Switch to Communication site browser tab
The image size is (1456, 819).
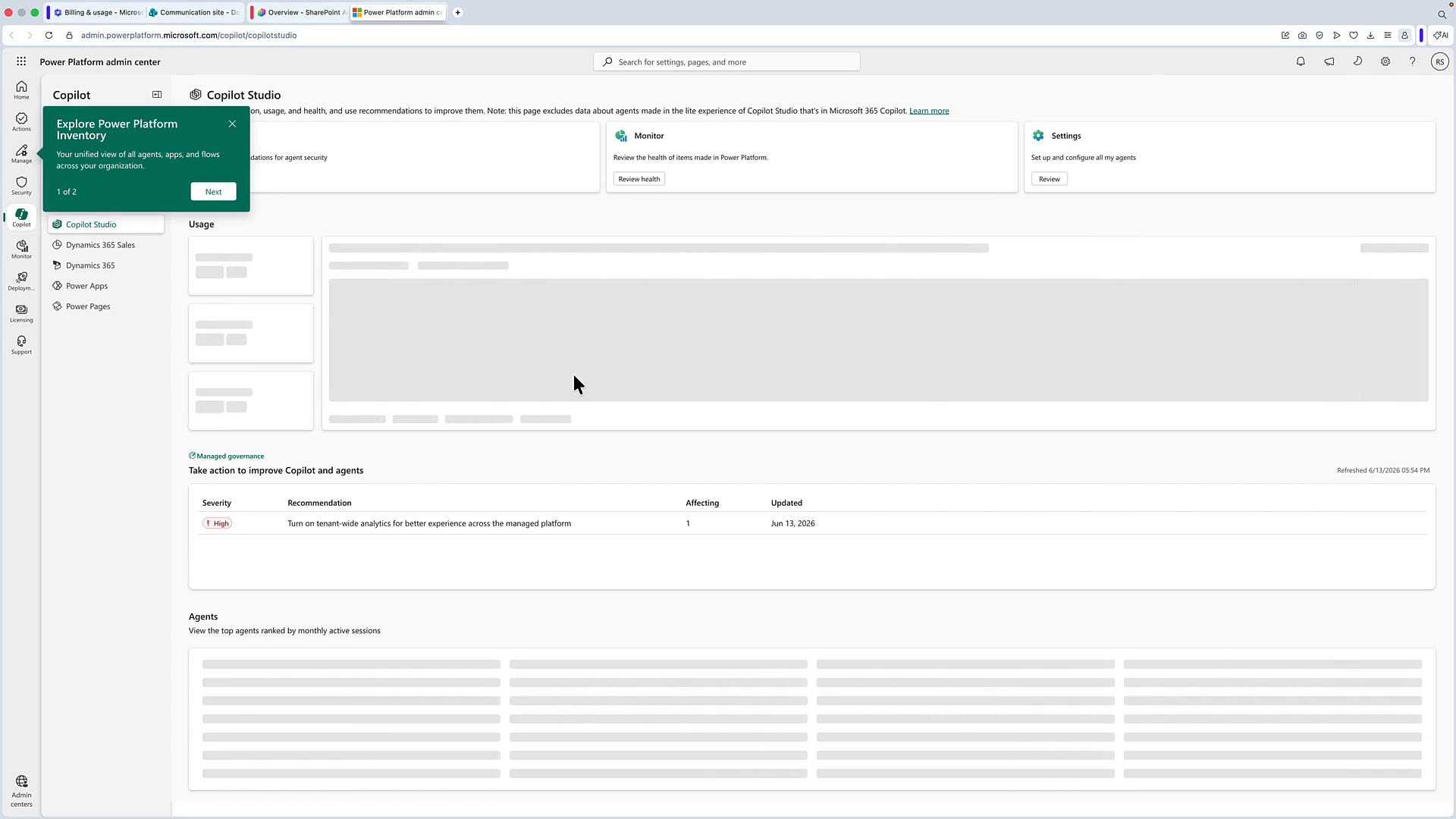(x=196, y=13)
